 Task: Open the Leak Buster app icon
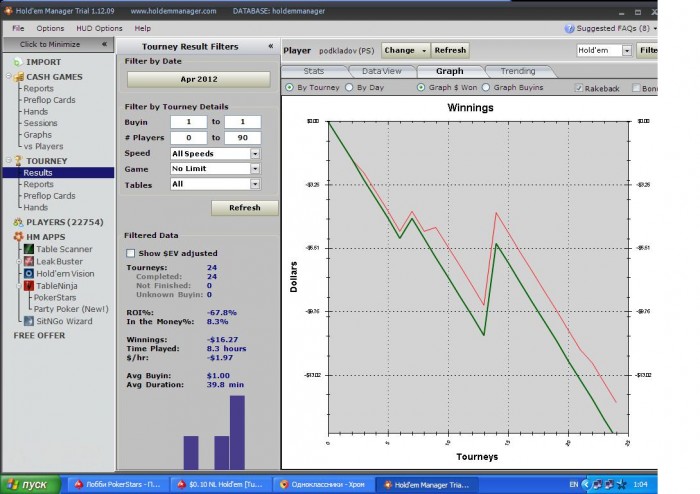pos(29,262)
